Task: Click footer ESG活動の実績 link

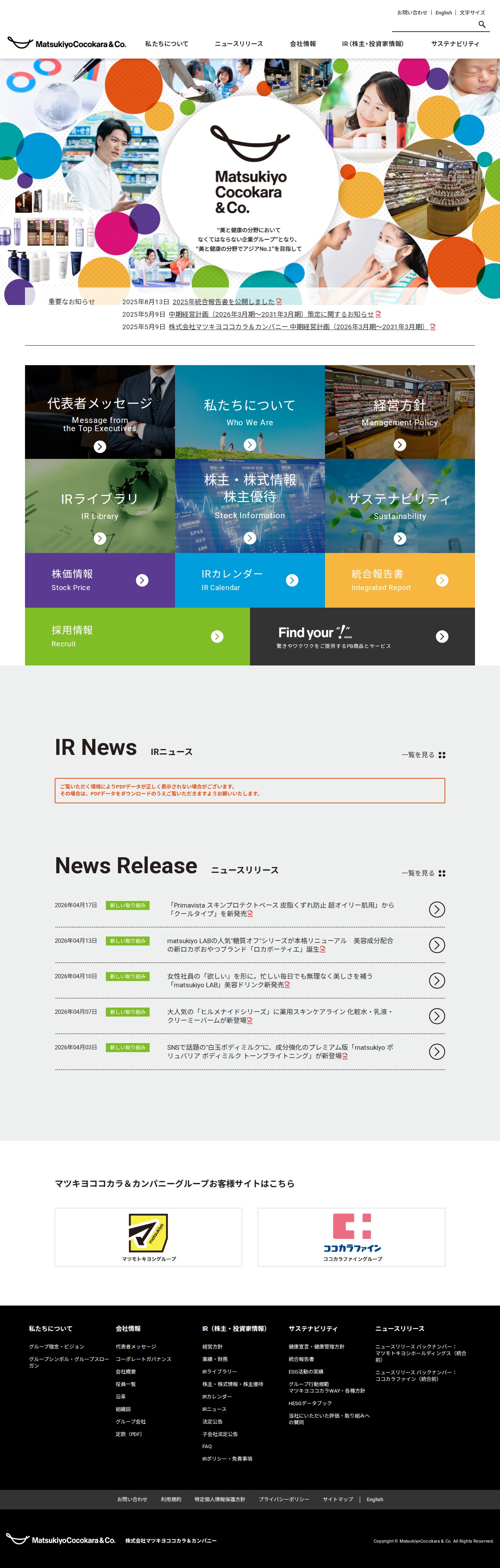Action: [306, 1372]
